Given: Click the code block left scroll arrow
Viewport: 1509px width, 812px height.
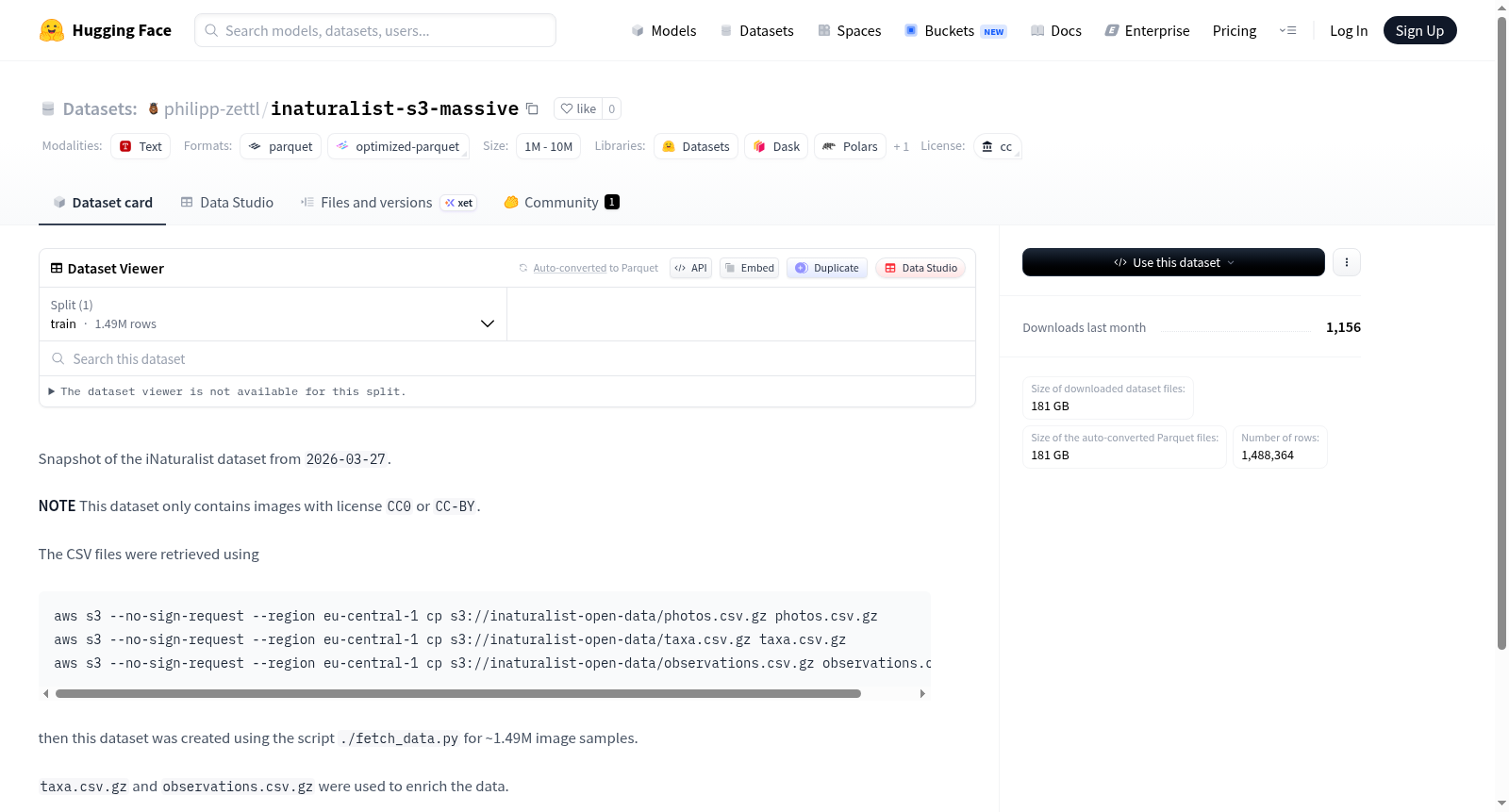Looking at the screenshot, I should click(x=45, y=693).
